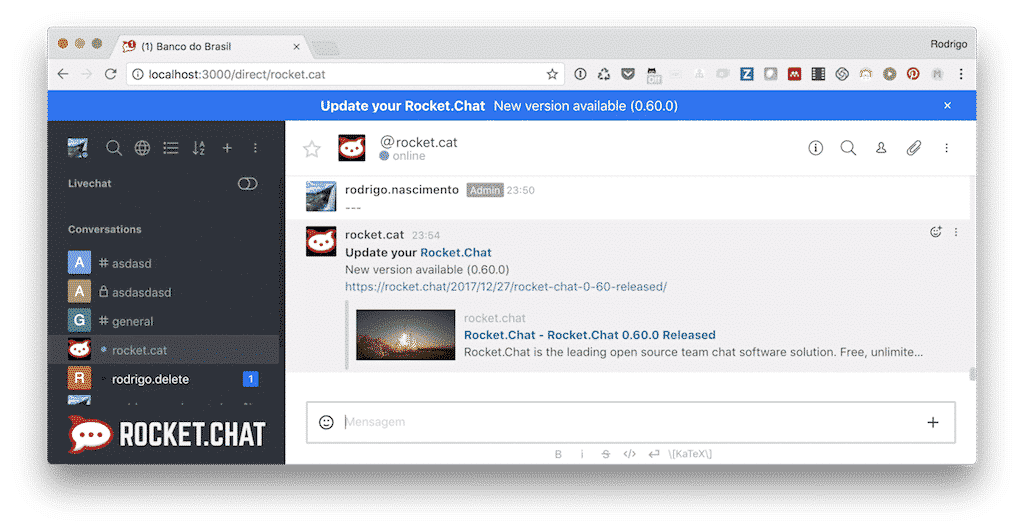Click the unread badge on rodrigo.delete
Image resolution: width=1024 pixels, height=532 pixels.
(x=251, y=379)
